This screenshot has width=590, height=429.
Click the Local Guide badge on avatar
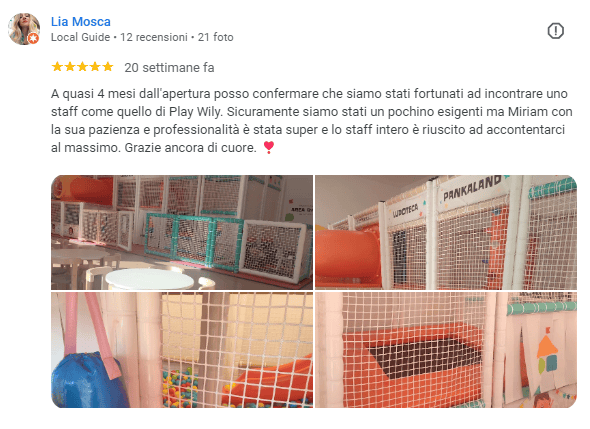click(33, 38)
